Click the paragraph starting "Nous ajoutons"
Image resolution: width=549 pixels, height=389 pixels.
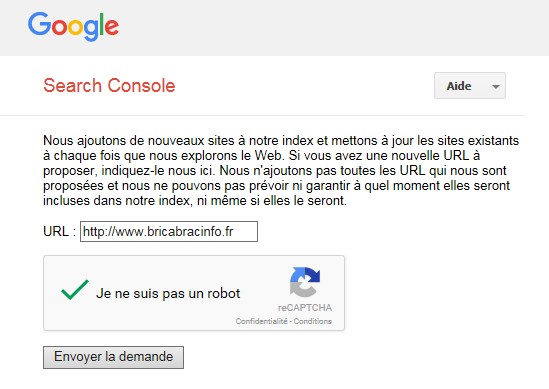click(x=281, y=171)
